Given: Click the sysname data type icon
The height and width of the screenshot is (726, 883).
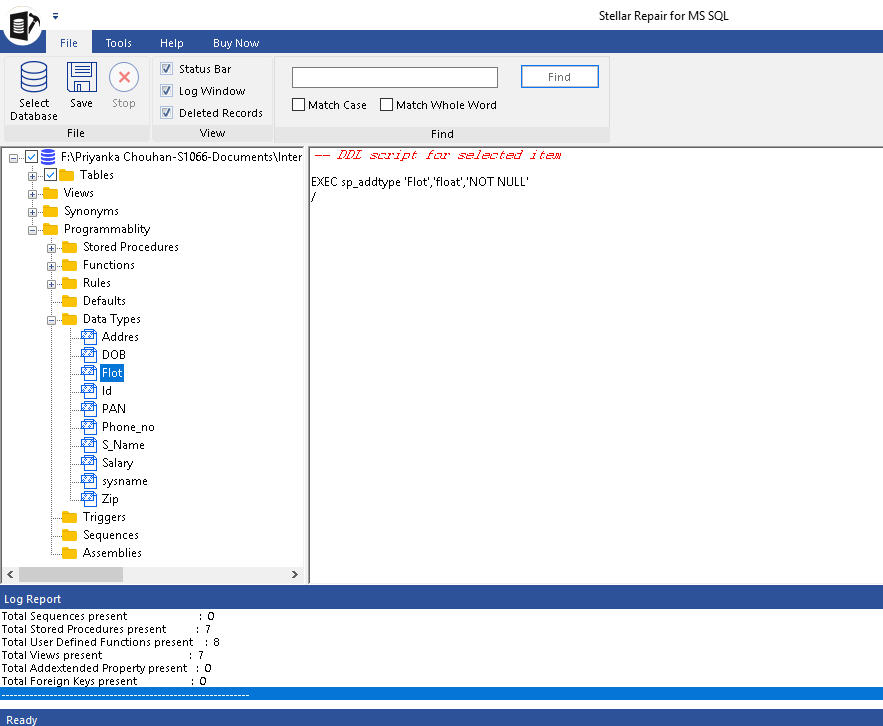Looking at the screenshot, I should coord(89,481).
